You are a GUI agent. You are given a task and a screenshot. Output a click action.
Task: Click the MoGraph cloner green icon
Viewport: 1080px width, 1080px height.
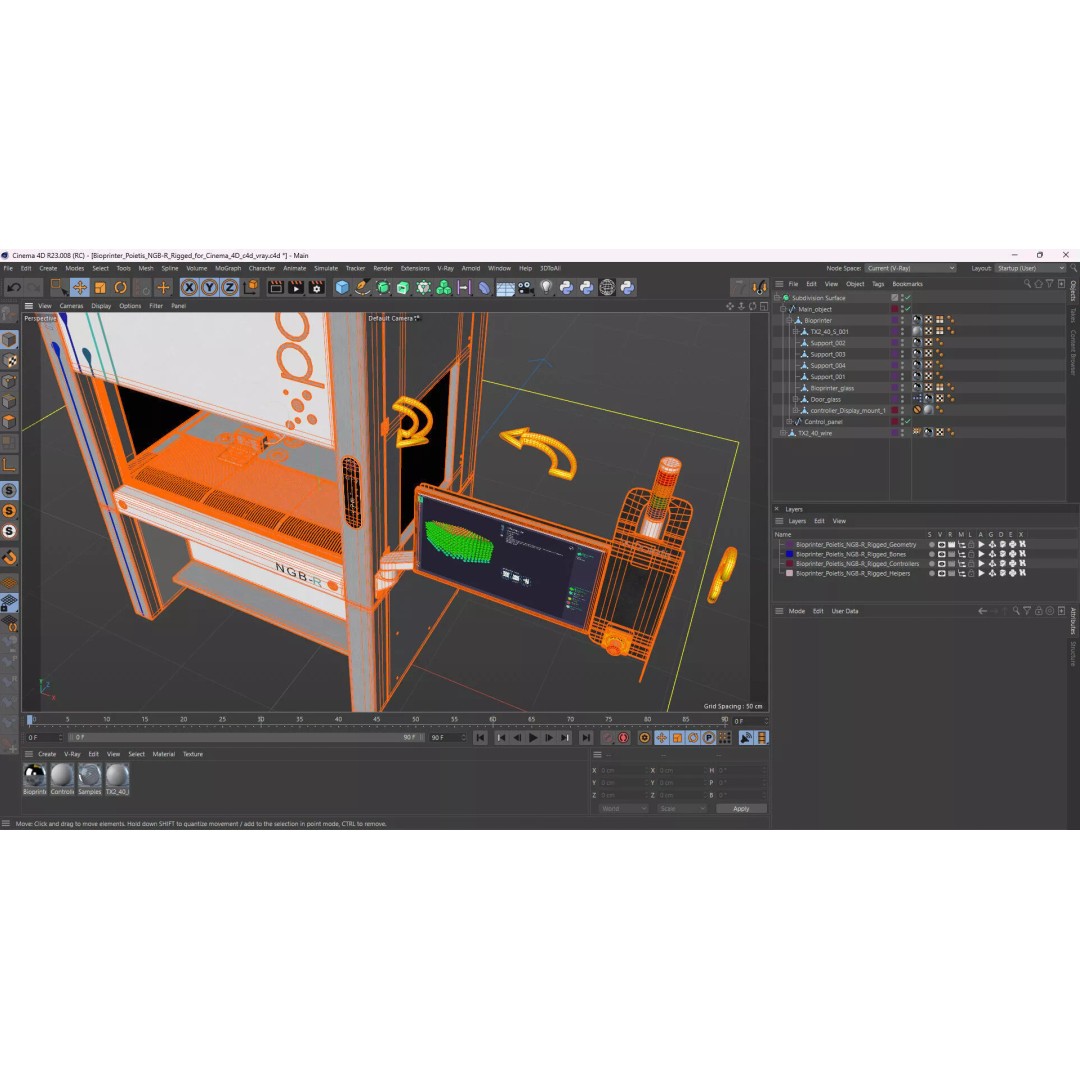[x=444, y=288]
